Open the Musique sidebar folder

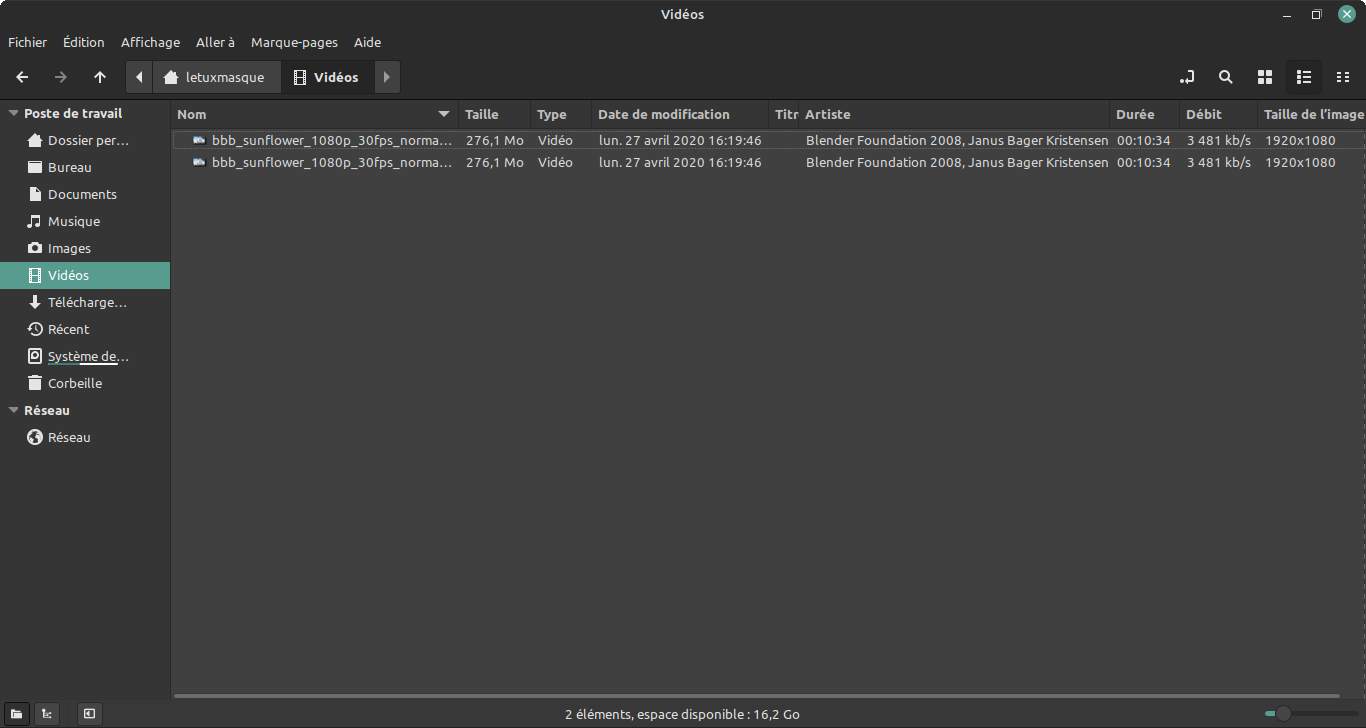(x=73, y=221)
